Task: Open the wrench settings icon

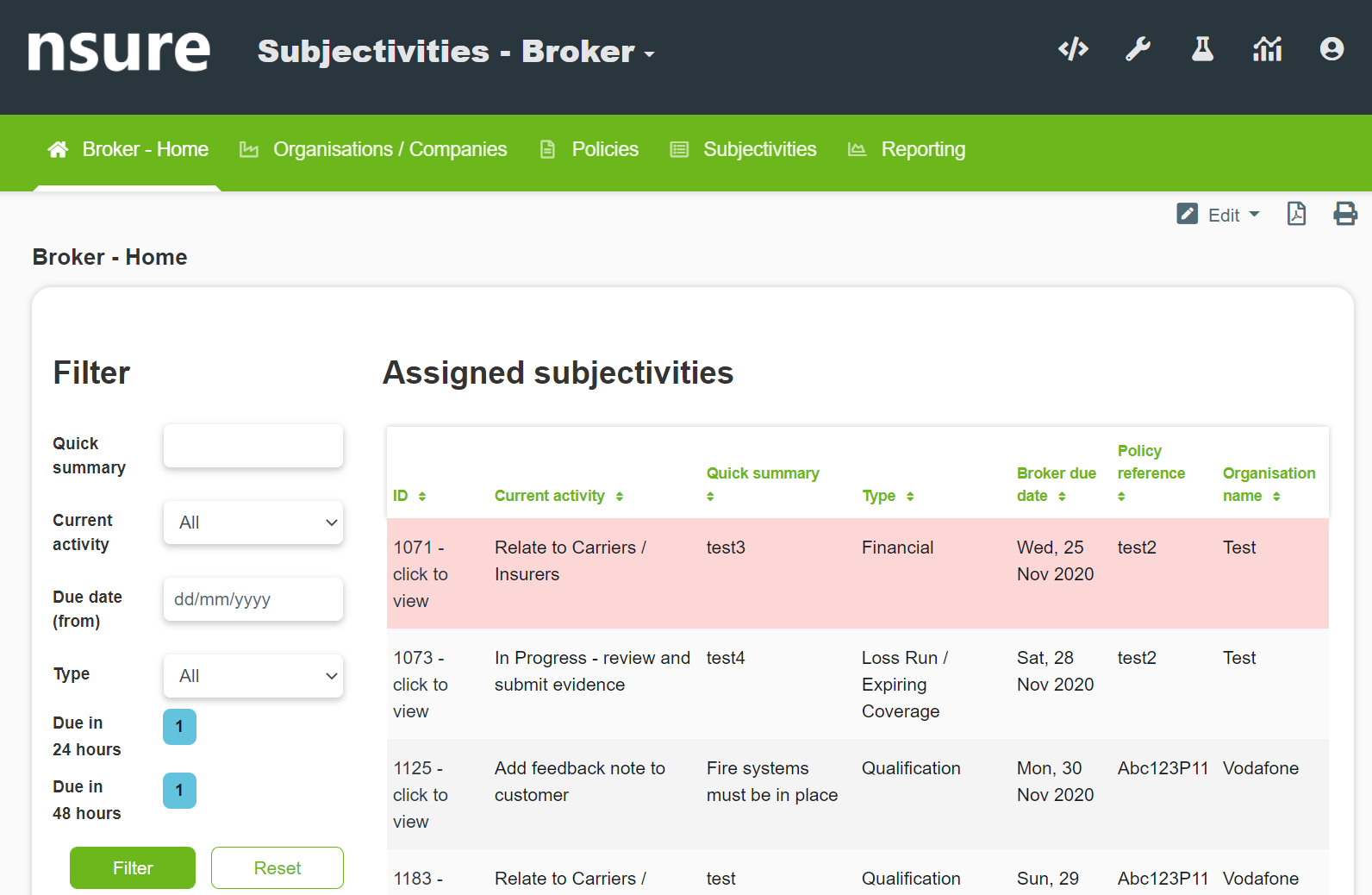Action: (x=1138, y=49)
